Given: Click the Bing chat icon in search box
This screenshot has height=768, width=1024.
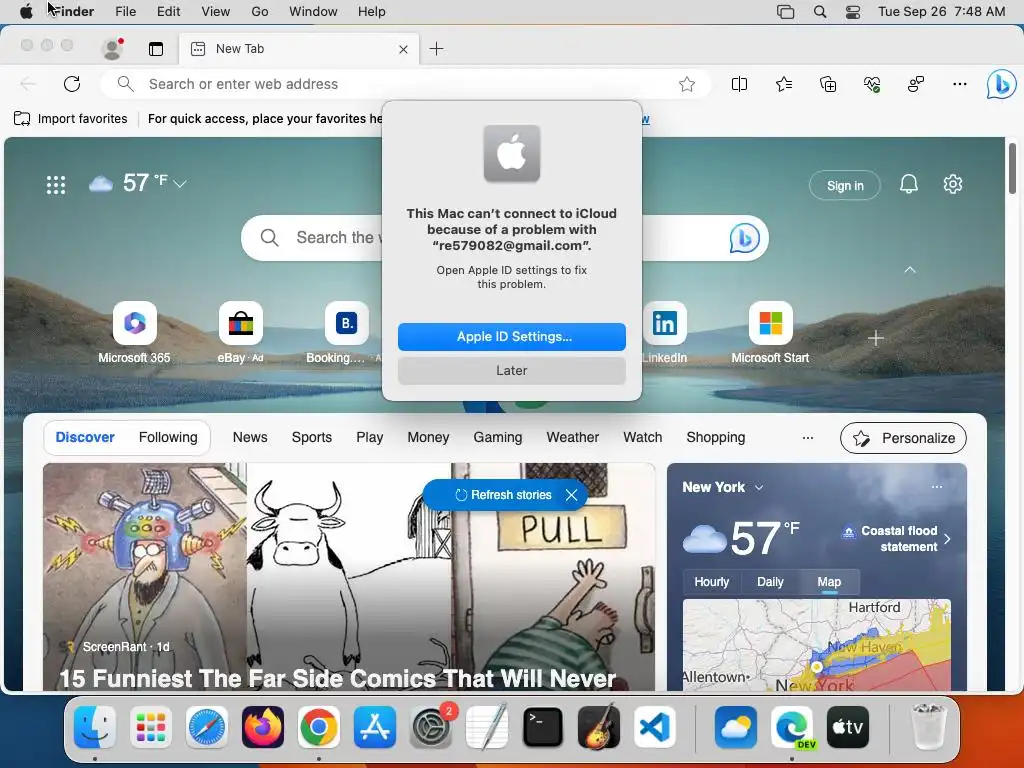Looking at the screenshot, I should 744,238.
